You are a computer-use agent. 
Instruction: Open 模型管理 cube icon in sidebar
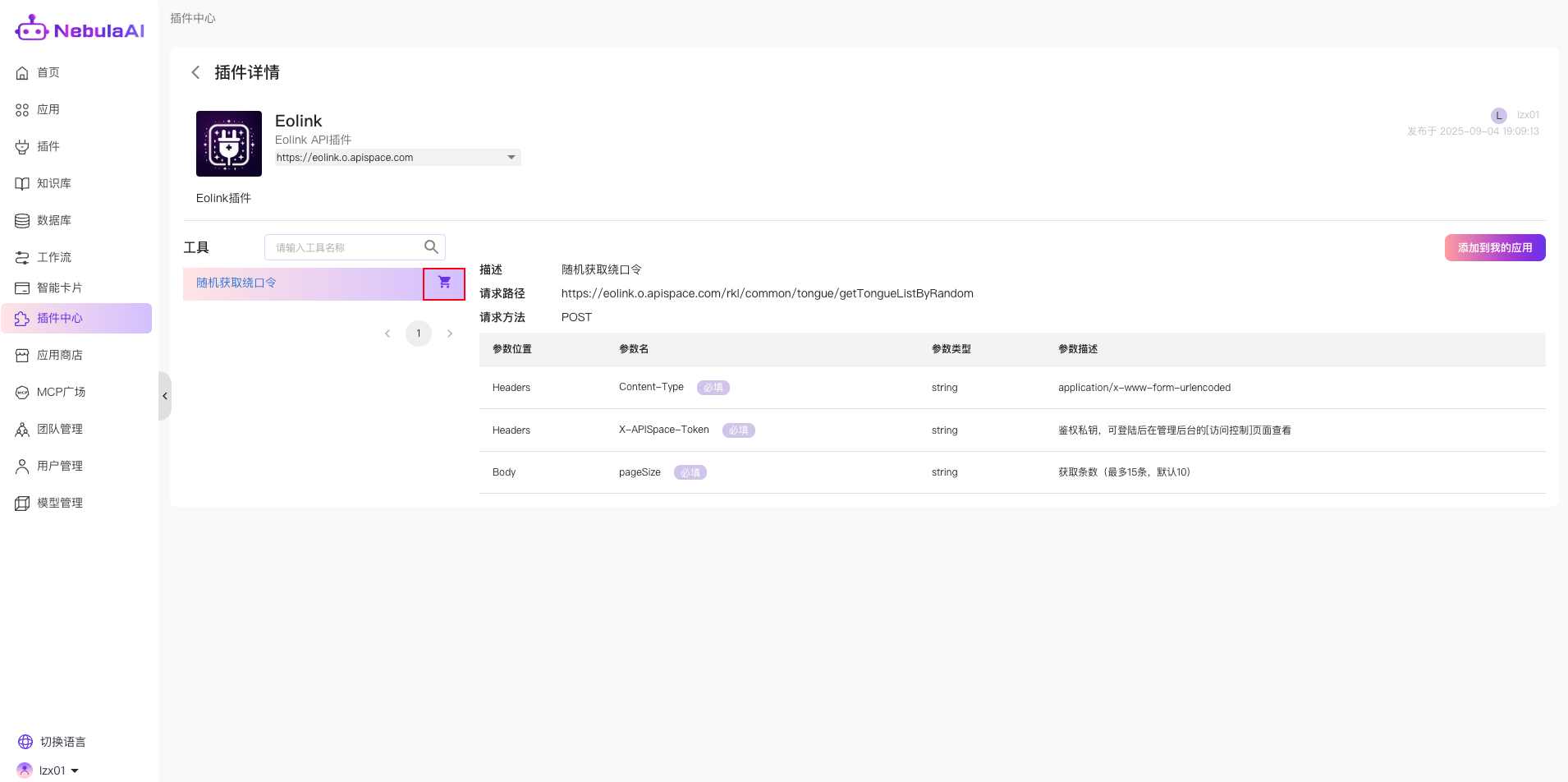22,504
